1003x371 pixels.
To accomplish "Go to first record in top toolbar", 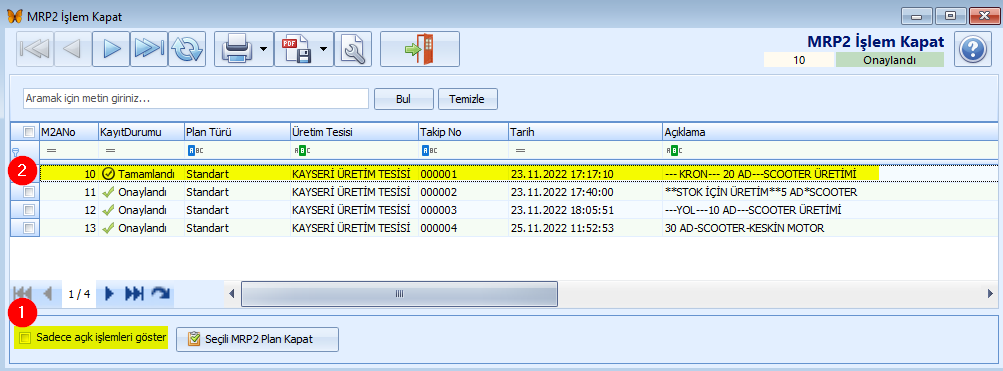I will (35, 49).
